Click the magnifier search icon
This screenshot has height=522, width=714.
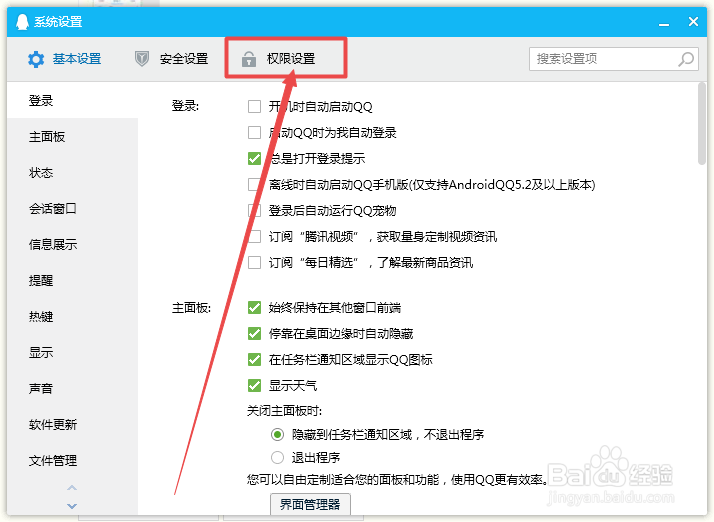pos(686,59)
